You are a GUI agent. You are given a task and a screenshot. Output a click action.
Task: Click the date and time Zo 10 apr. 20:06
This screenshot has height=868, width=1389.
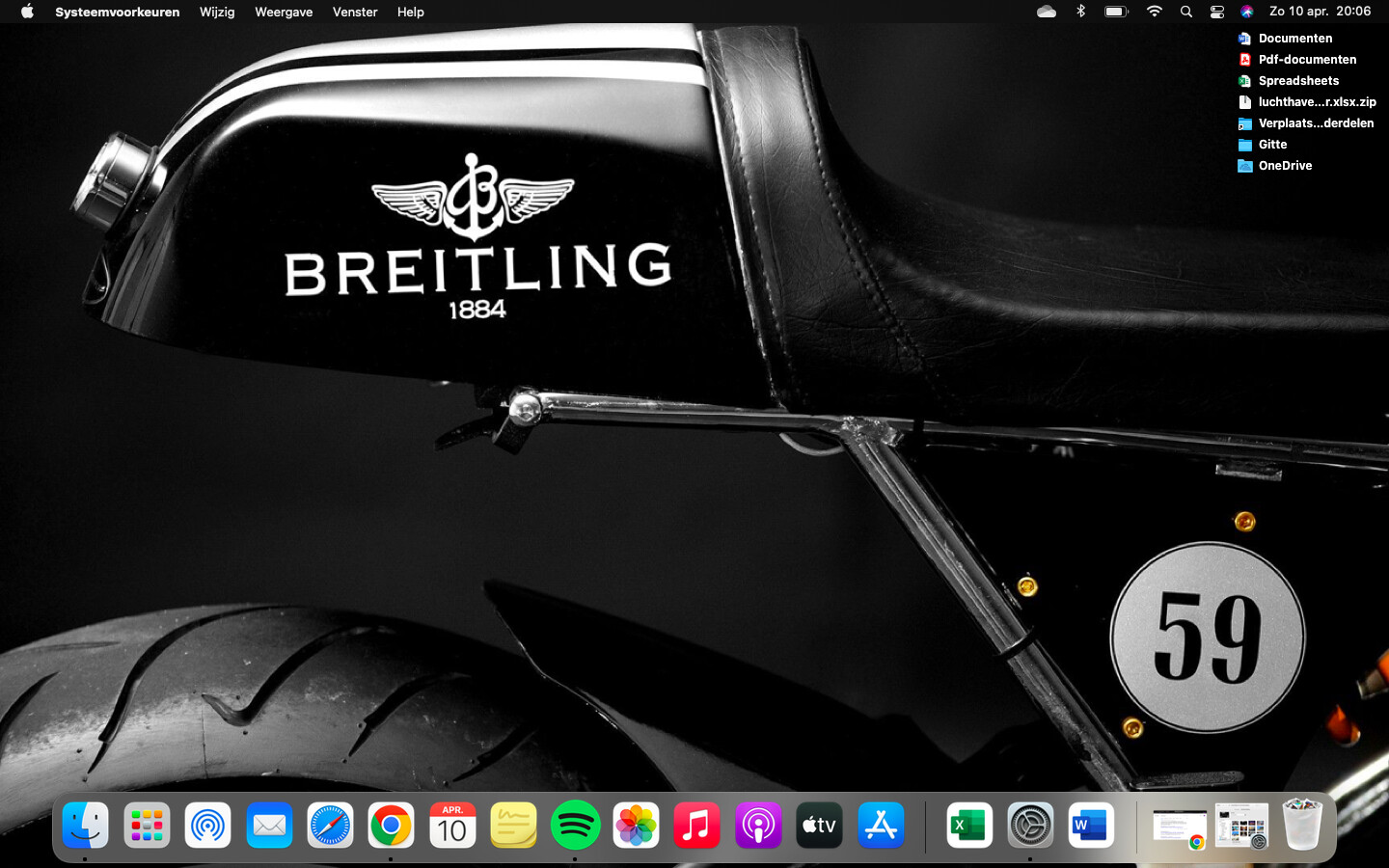(1320, 12)
